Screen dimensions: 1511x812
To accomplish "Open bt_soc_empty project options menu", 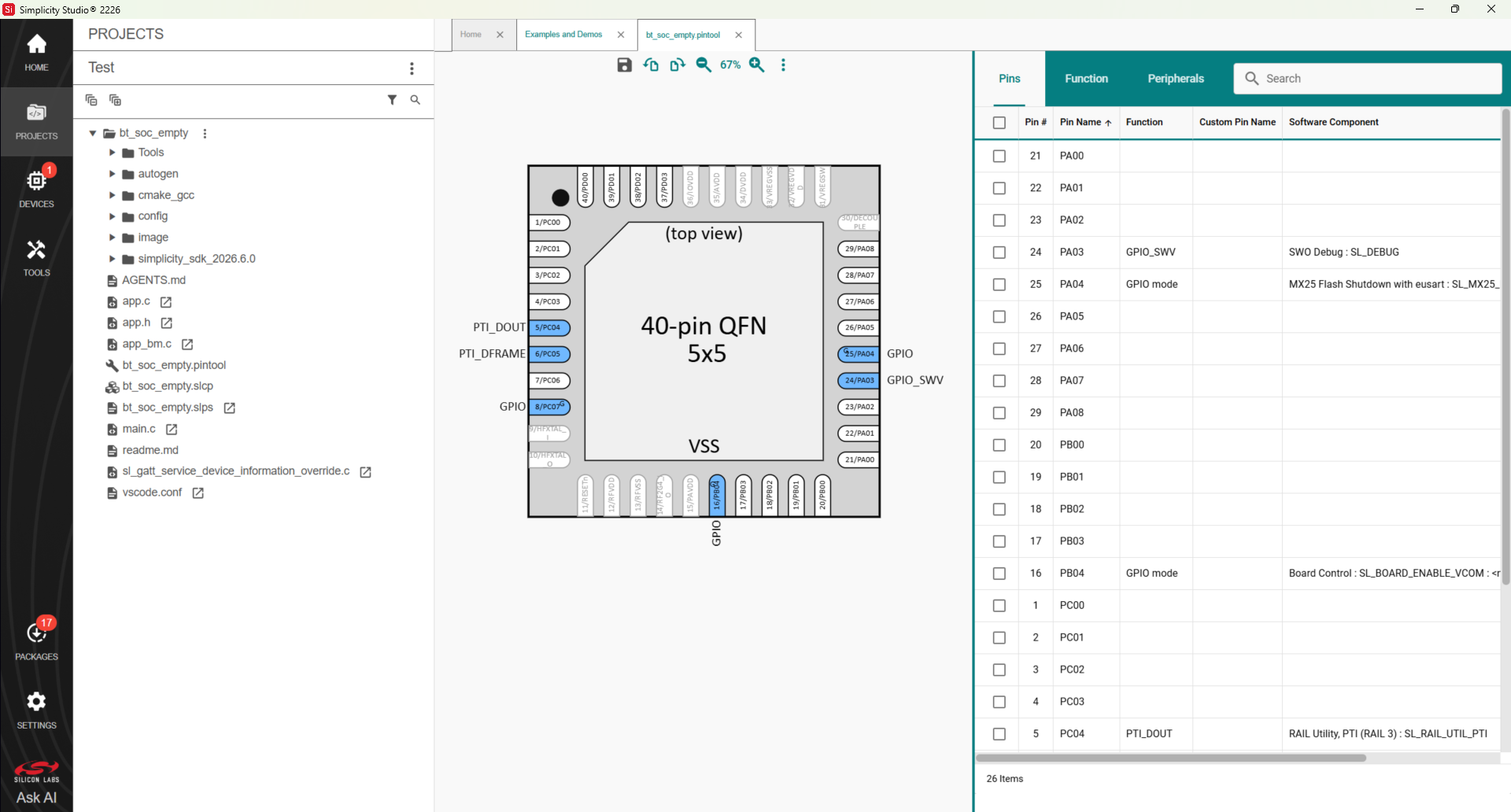I will point(205,134).
